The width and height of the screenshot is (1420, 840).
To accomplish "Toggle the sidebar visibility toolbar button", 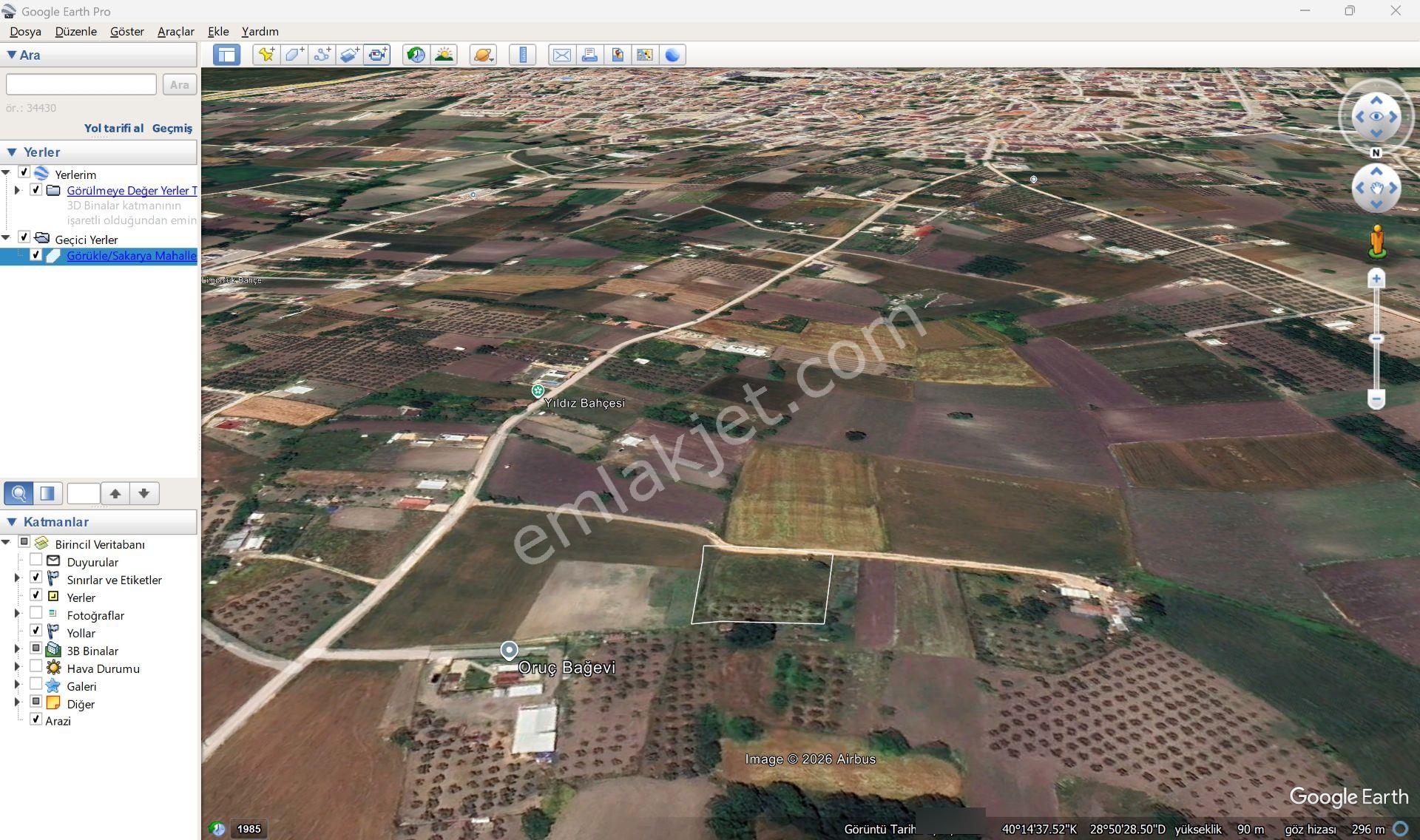I will [226, 55].
